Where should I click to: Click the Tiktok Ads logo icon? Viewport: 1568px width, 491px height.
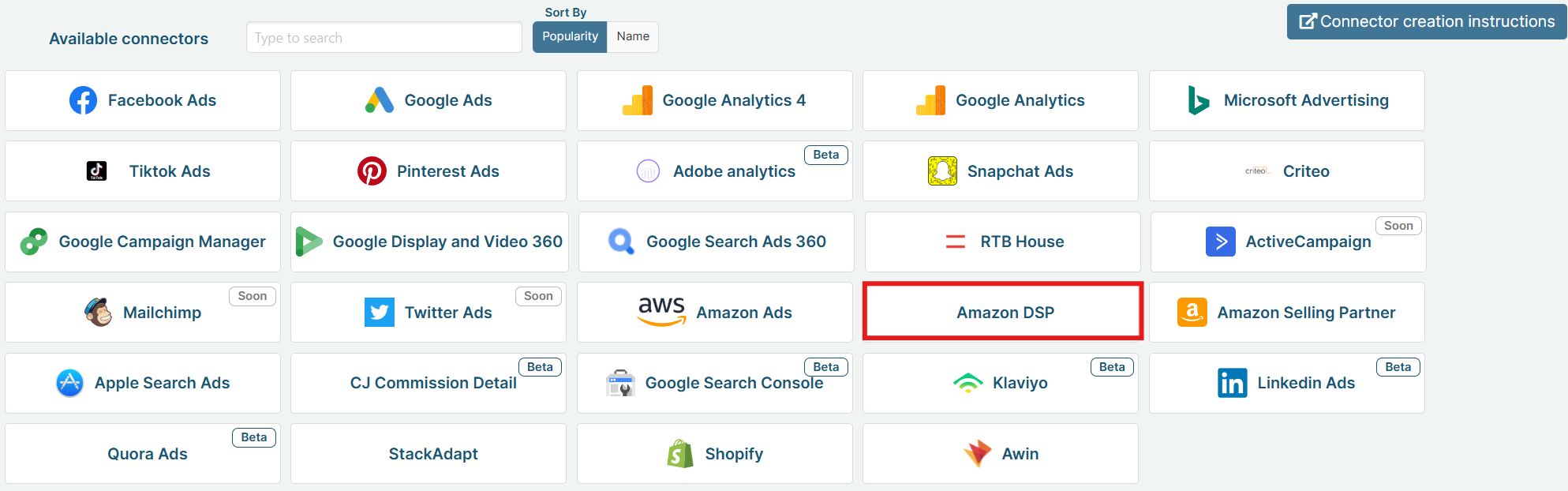pos(96,171)
